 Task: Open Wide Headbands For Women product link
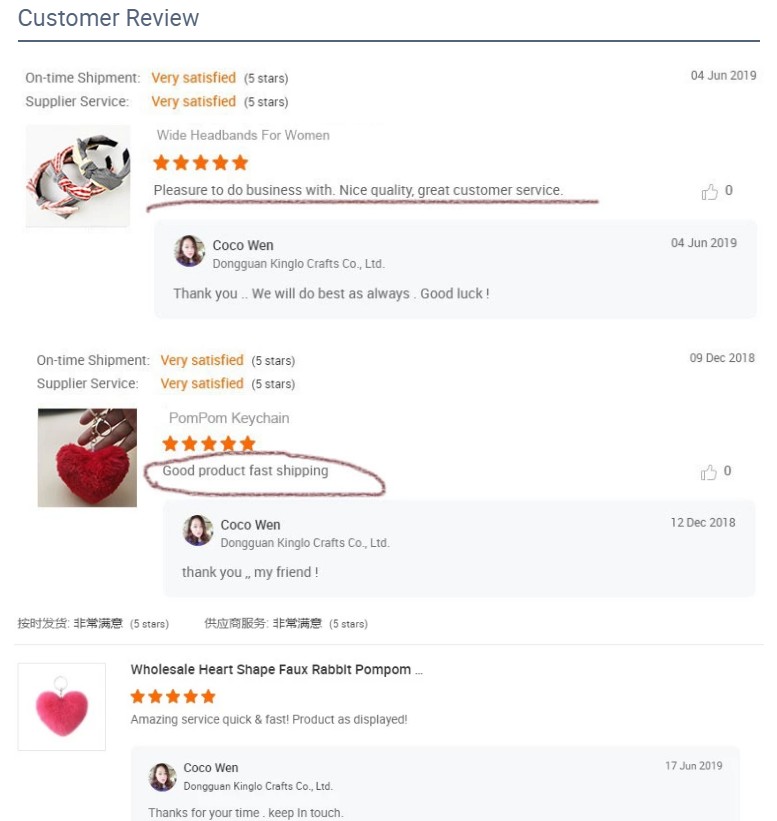click(x=243, y=135)
